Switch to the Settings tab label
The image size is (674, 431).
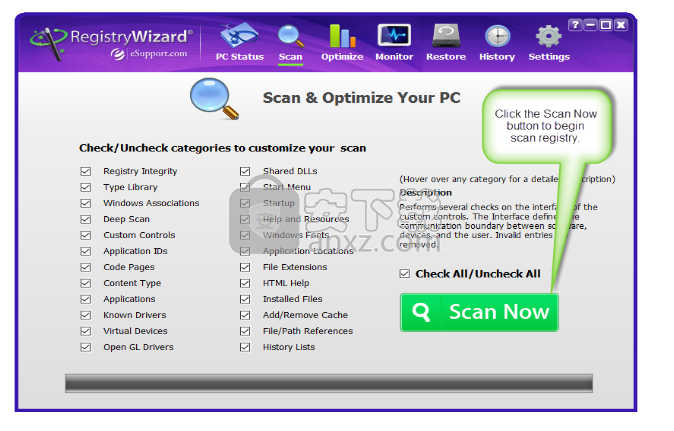coord(549,57)
